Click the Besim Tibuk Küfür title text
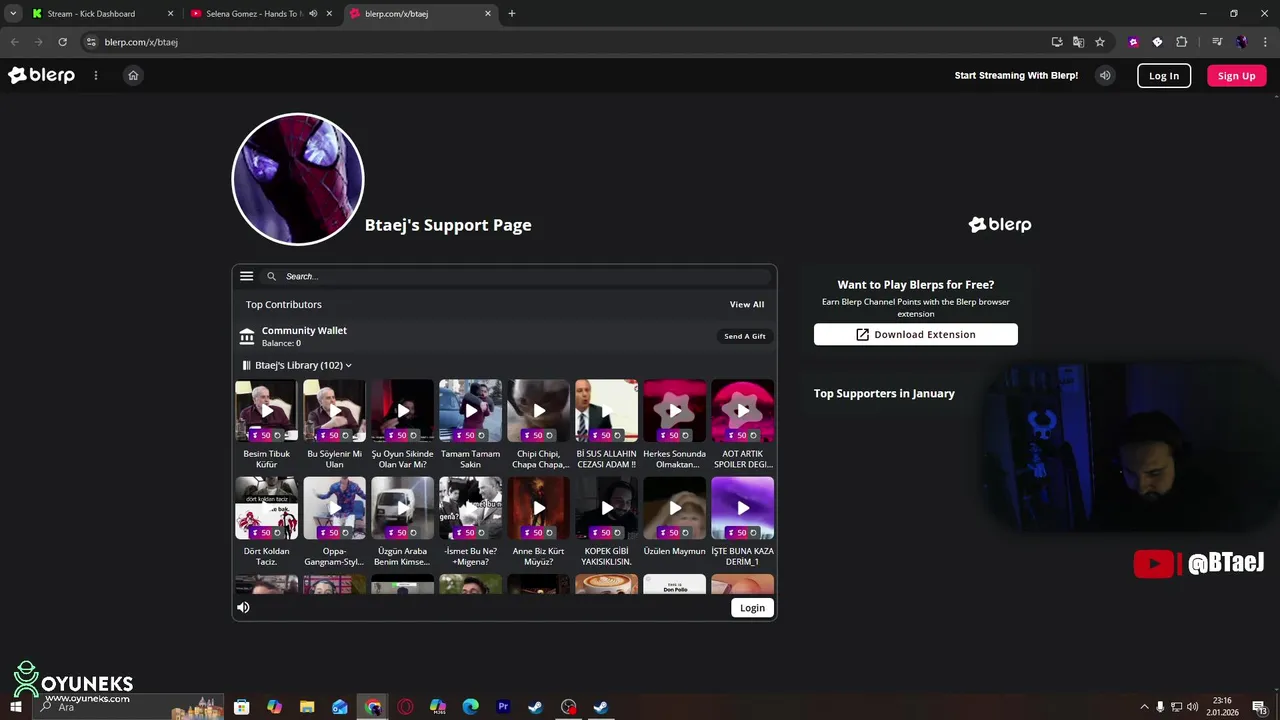1280x720 pixels. tap(266, 459)
